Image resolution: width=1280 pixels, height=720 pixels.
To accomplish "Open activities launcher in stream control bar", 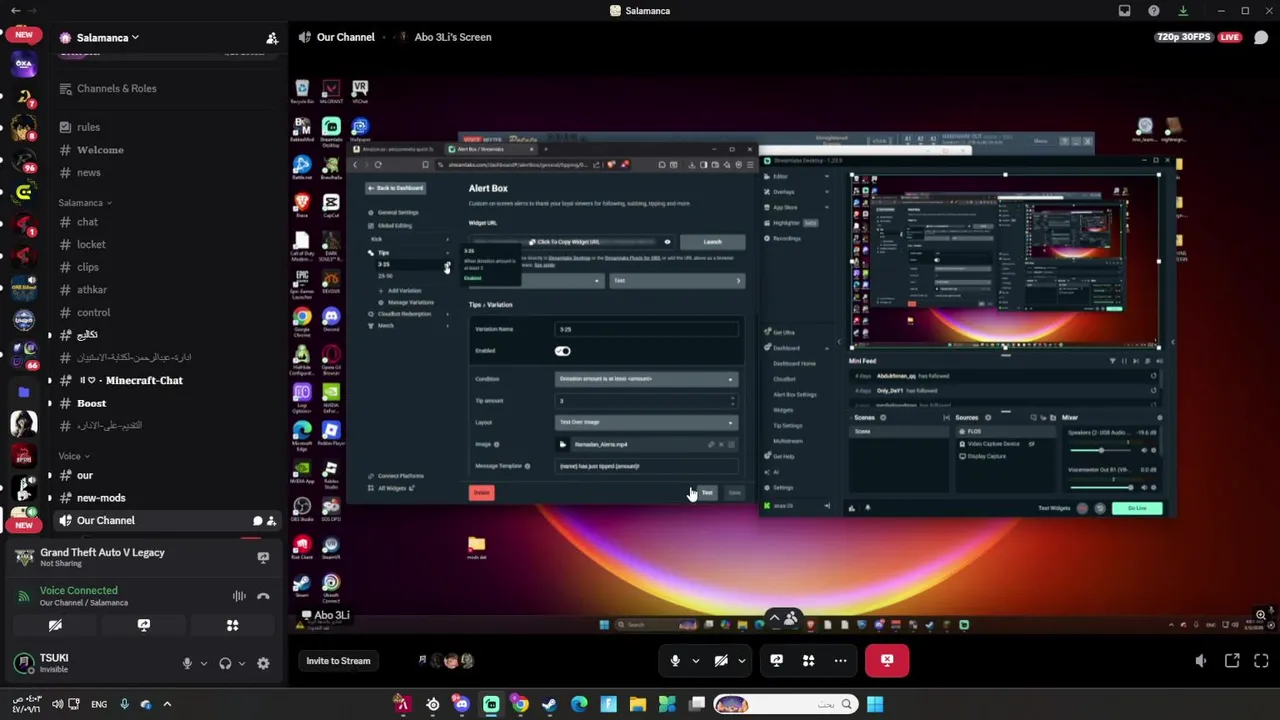I will click(x=808, y=661).
